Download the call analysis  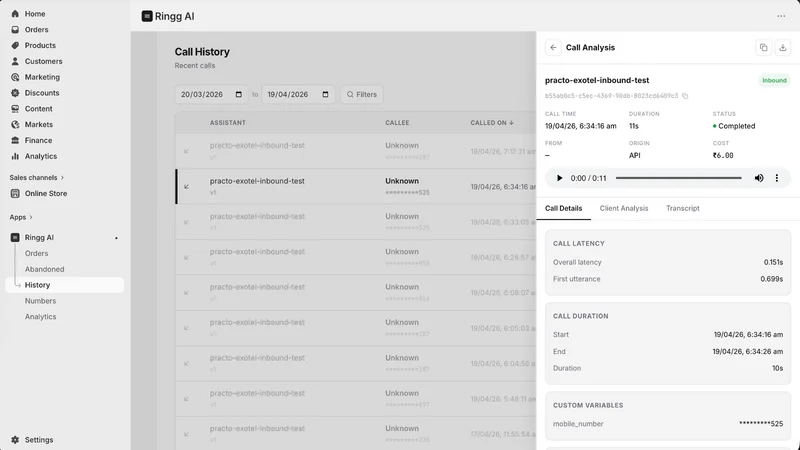783,47
